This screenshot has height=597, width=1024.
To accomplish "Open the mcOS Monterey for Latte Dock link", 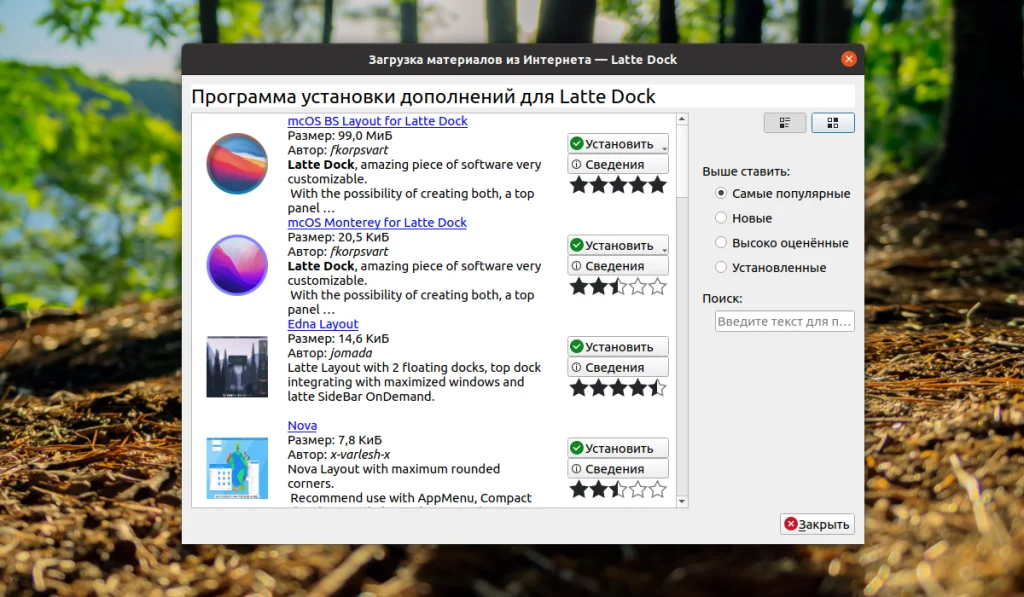I will click(x=377, y=222).
